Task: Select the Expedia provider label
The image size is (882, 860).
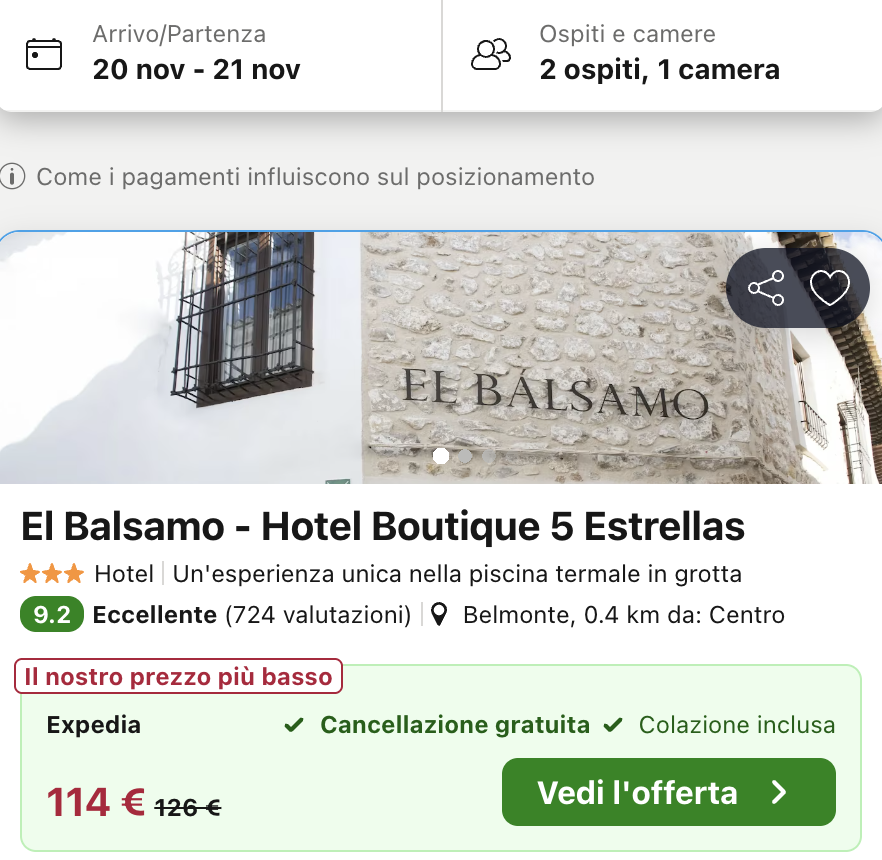Action: pyautogui.click(x=93, y=724)
